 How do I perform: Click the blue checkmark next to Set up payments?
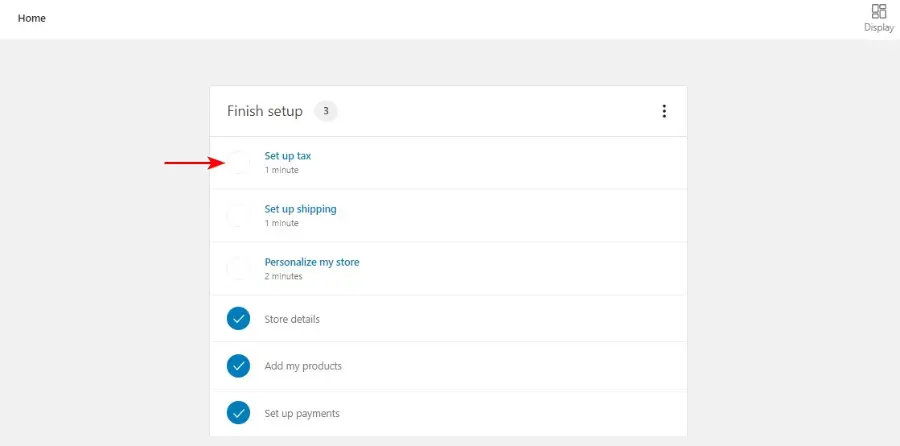coord(239,413)
